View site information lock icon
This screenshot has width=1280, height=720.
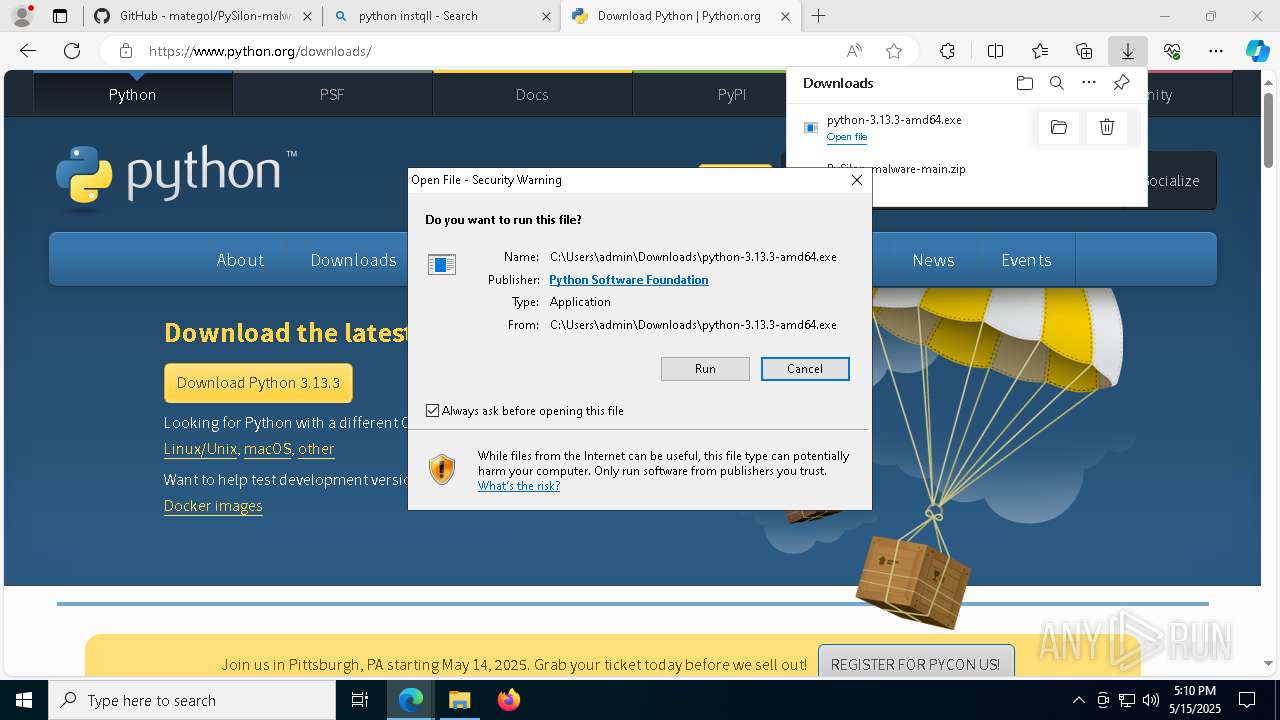125,51
